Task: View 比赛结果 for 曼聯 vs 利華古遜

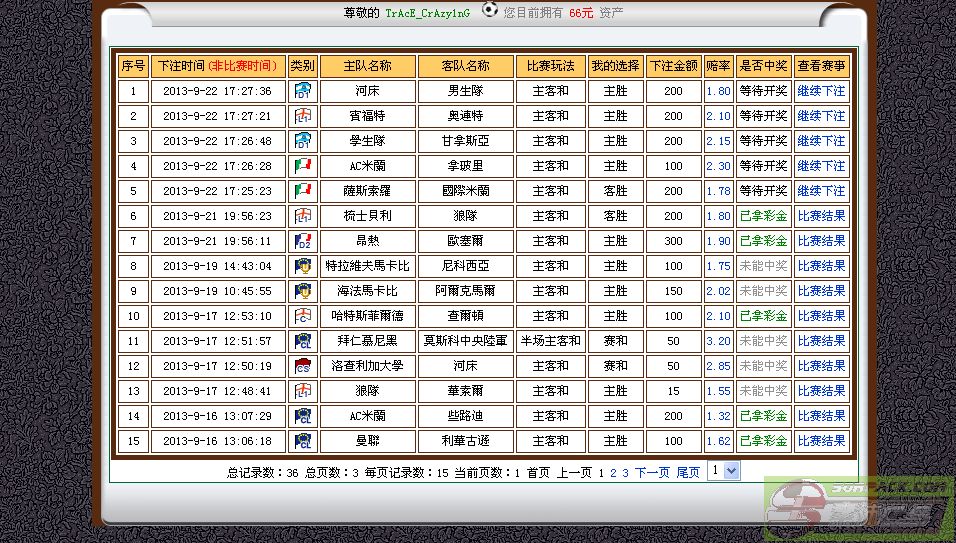Action: pyautogui.click(x=821, y=441)
